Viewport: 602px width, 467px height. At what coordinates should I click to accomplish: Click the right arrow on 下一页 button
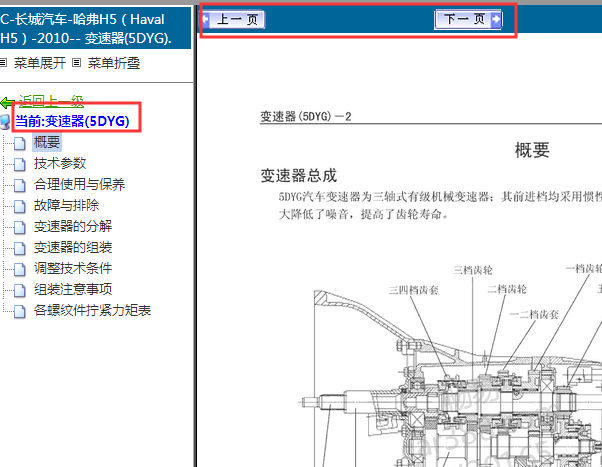click(496, 19)
